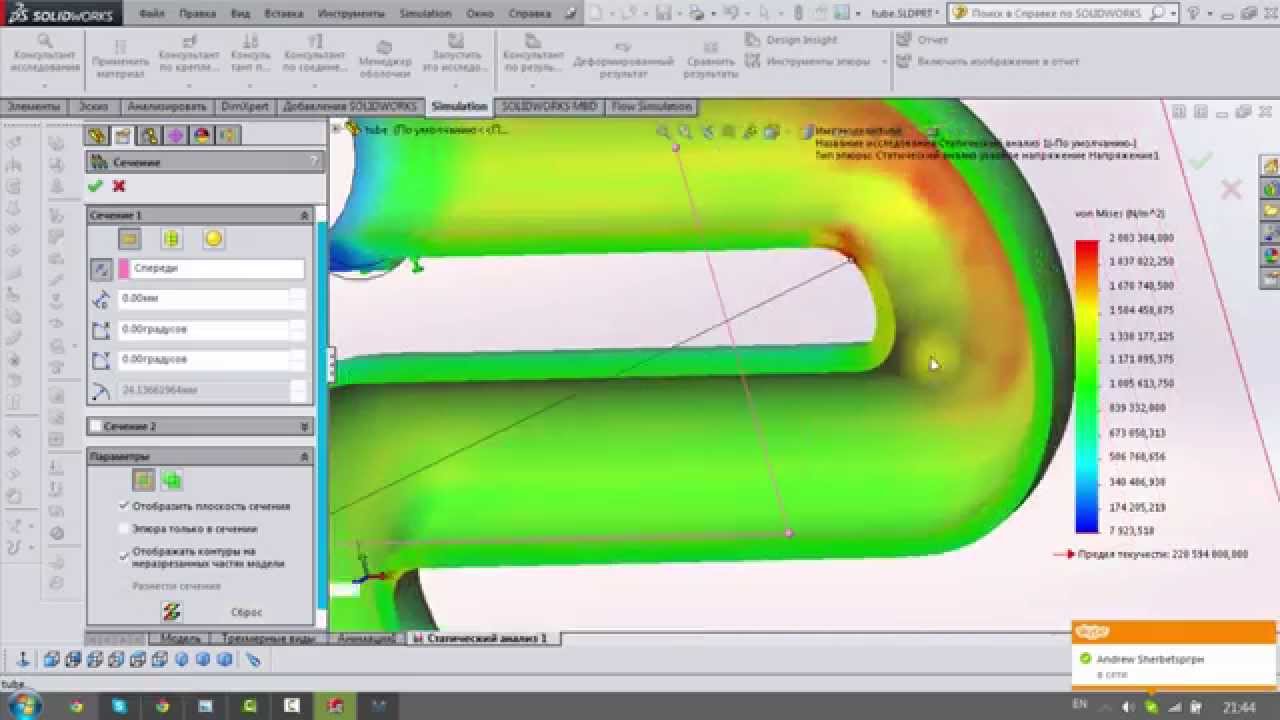This screenshot has height=720, width=1280.
Task: Switch to the Модель bottom tab
Action: point(180,638)
